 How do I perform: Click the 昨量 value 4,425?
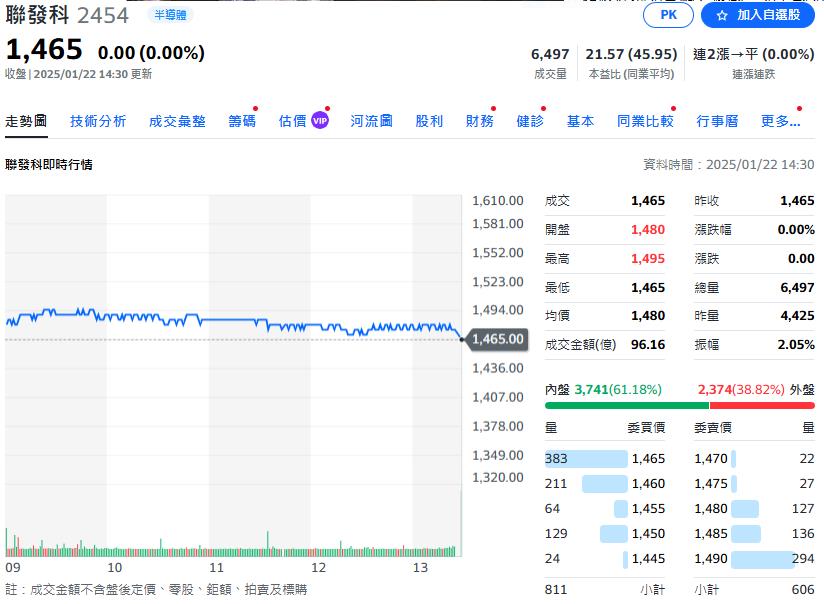tap(797, 316)
